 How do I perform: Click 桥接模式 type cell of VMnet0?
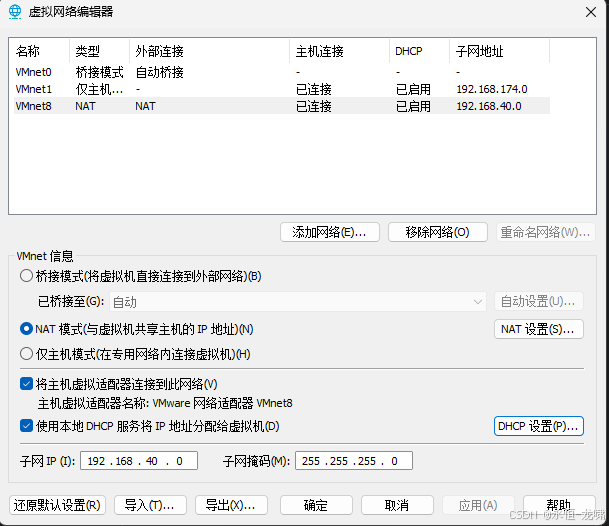(x=99, y=72)
